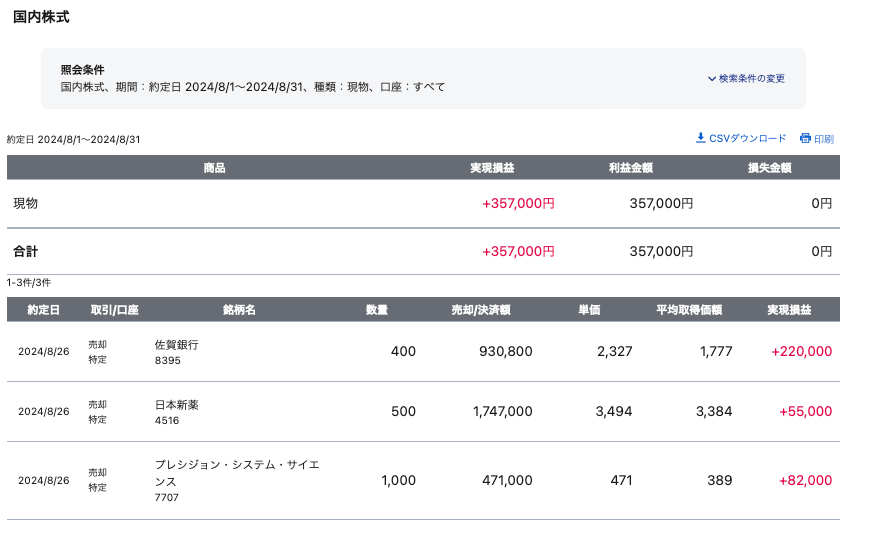The width and height of the screenshot is (871, 536).
Task: Click the 売却/決済額 column header
Action: coord(481,310)
